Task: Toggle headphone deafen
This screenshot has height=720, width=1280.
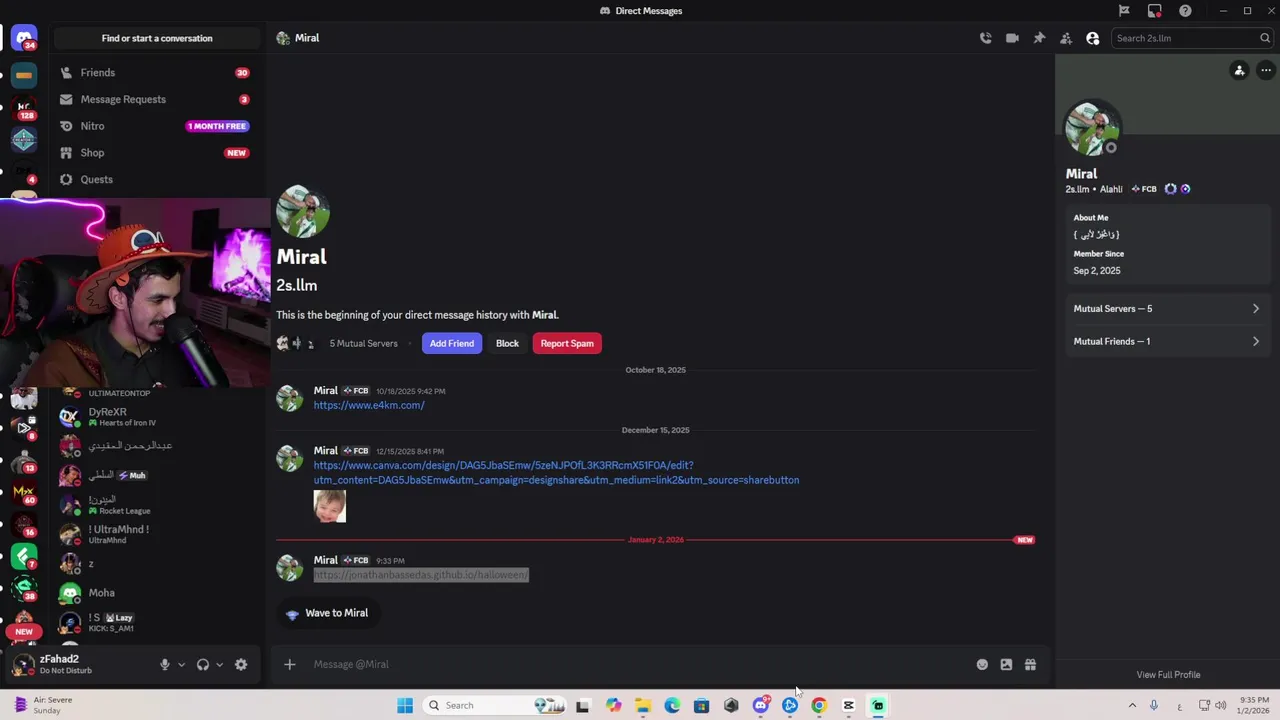Action: [x=203, y=664]
